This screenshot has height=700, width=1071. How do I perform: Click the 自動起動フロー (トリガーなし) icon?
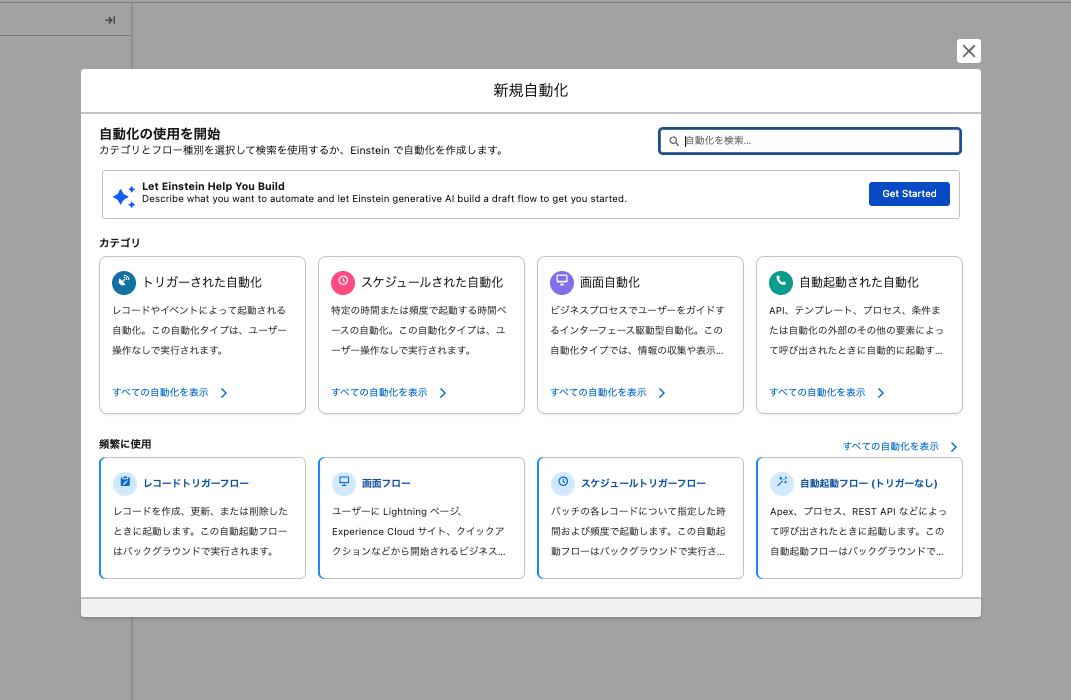point(780,483)
